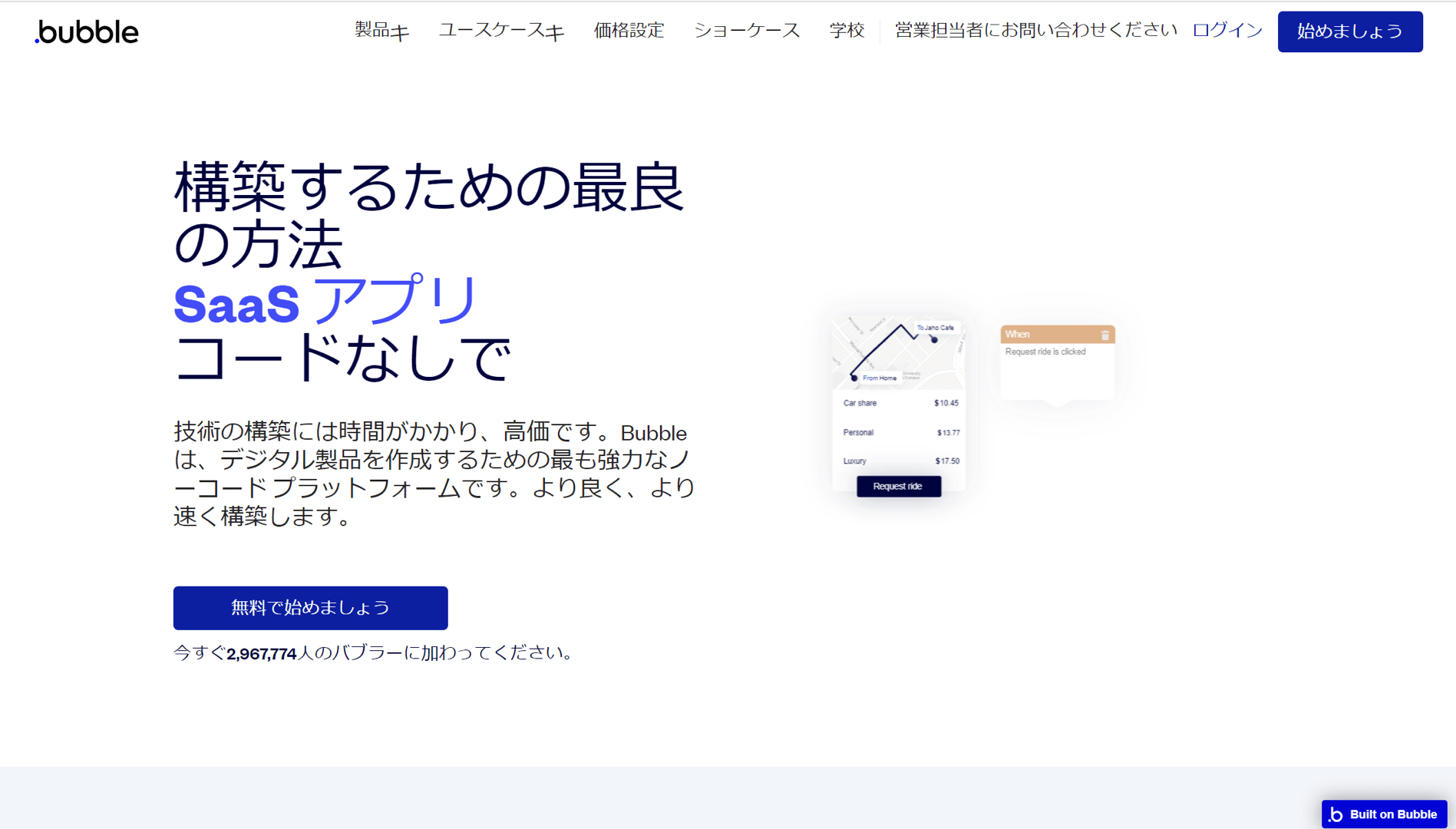The height and width of the screenshot is (829, 1456).
Task: Click the orange When card header
Action: click(x=1057, y=335)
